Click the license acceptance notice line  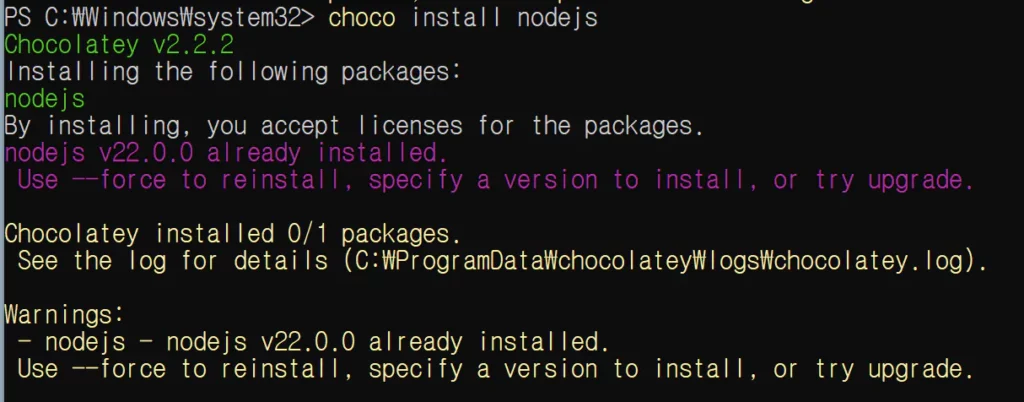pos(354,126)
